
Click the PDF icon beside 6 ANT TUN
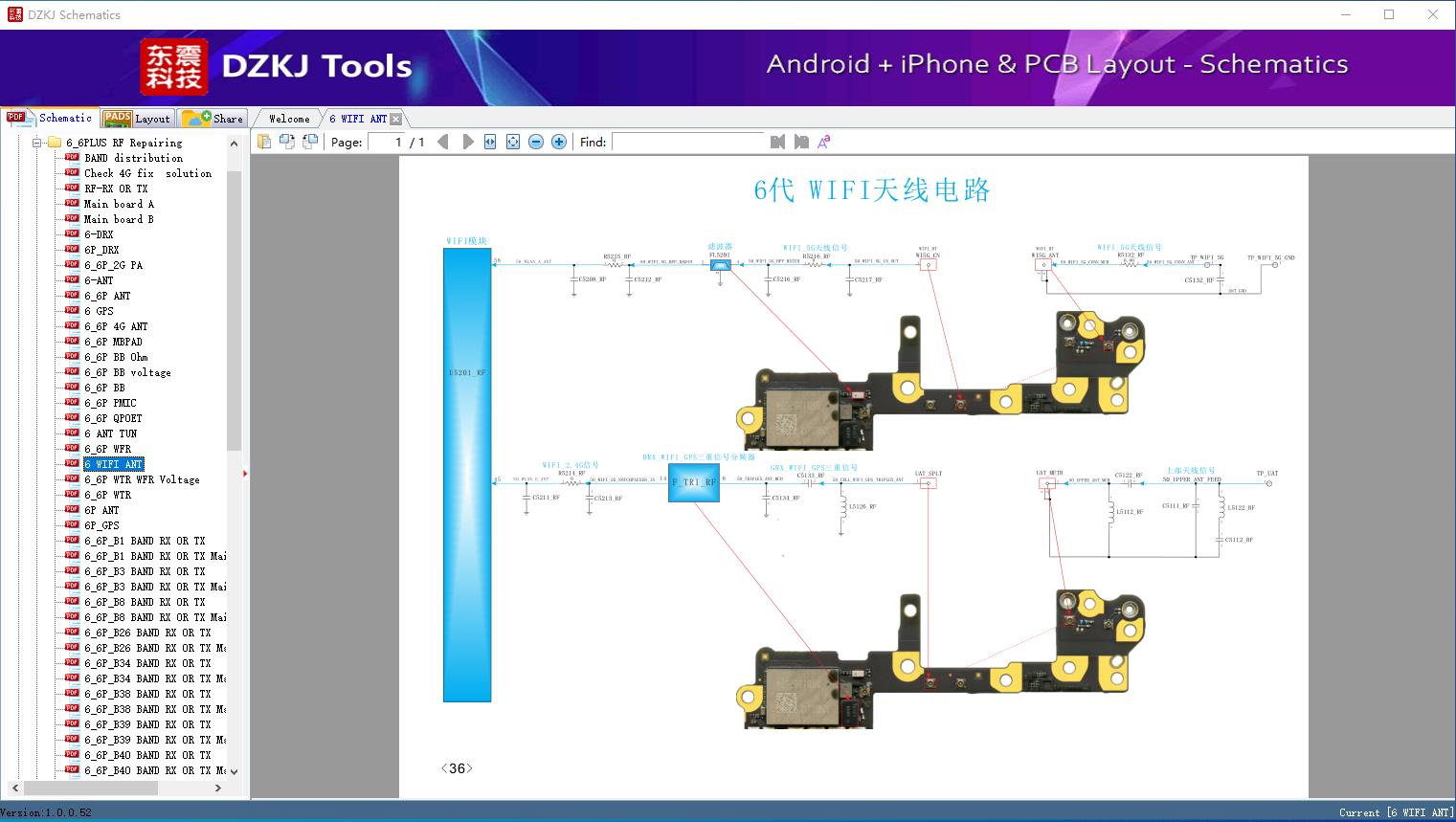[x=72, y=433]
